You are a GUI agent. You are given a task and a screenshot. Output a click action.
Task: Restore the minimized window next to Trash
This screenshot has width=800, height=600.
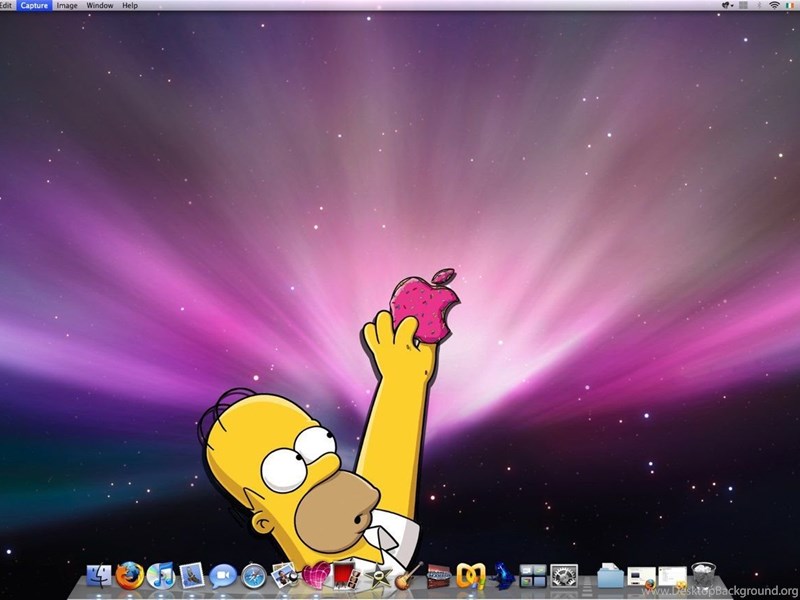point(672,578)
